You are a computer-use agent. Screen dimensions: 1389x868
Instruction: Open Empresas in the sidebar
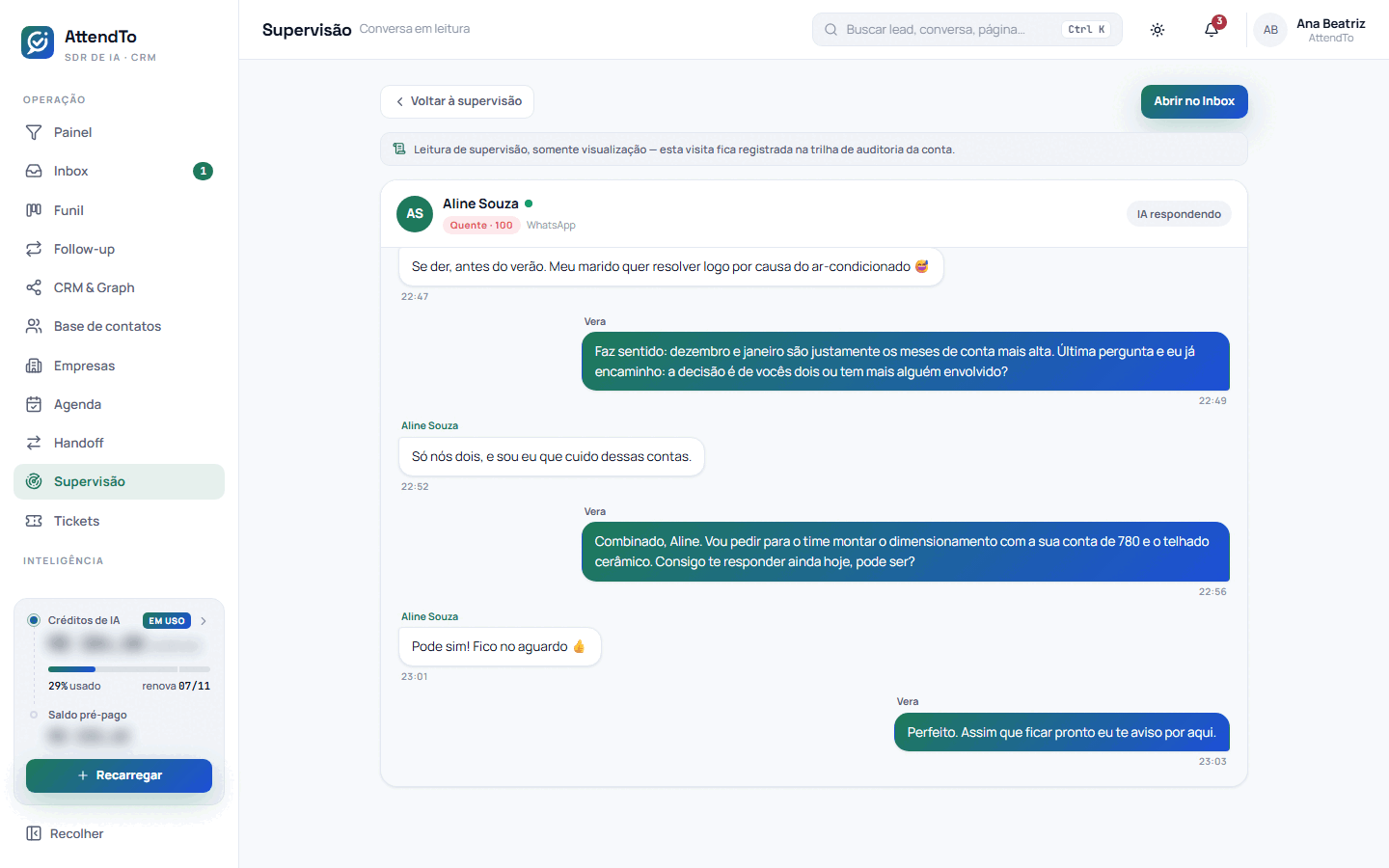coord(120,366)
